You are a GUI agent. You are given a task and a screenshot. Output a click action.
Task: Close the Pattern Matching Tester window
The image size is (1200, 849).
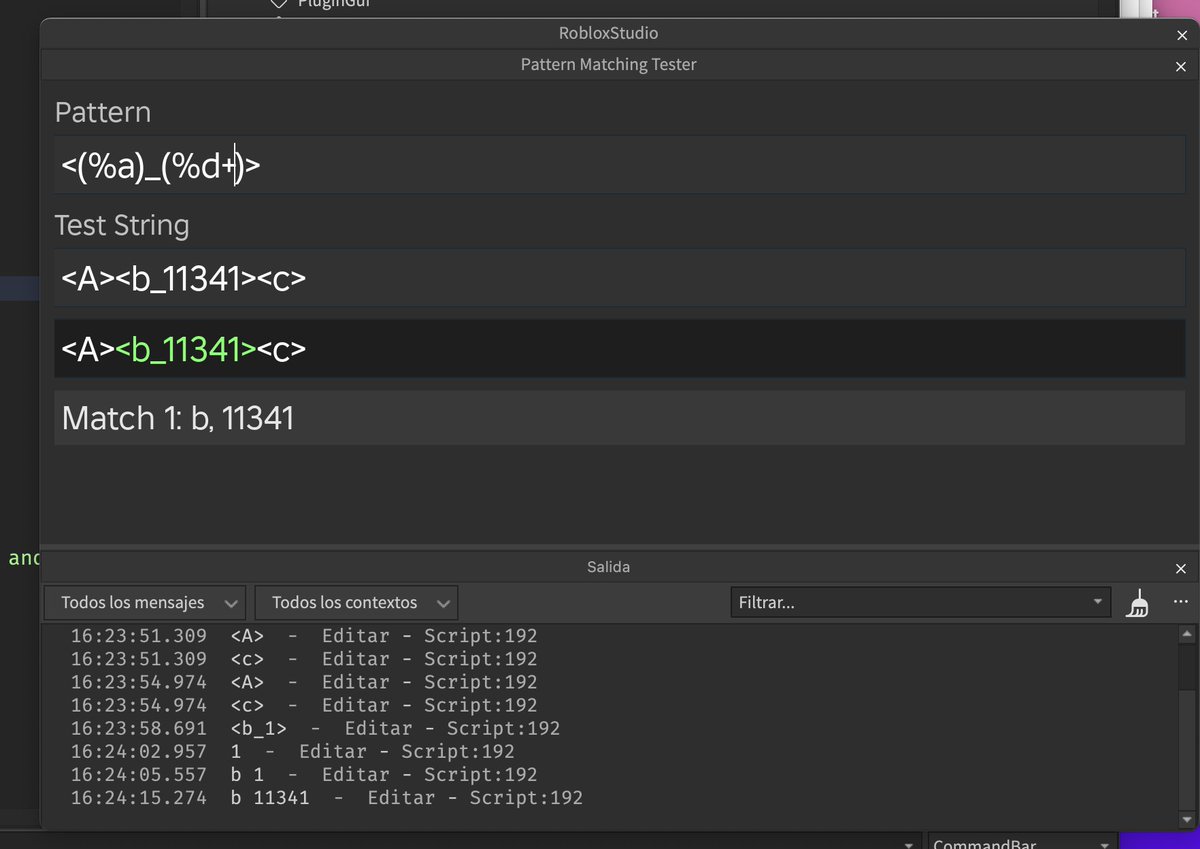(x=1180, y=66)
